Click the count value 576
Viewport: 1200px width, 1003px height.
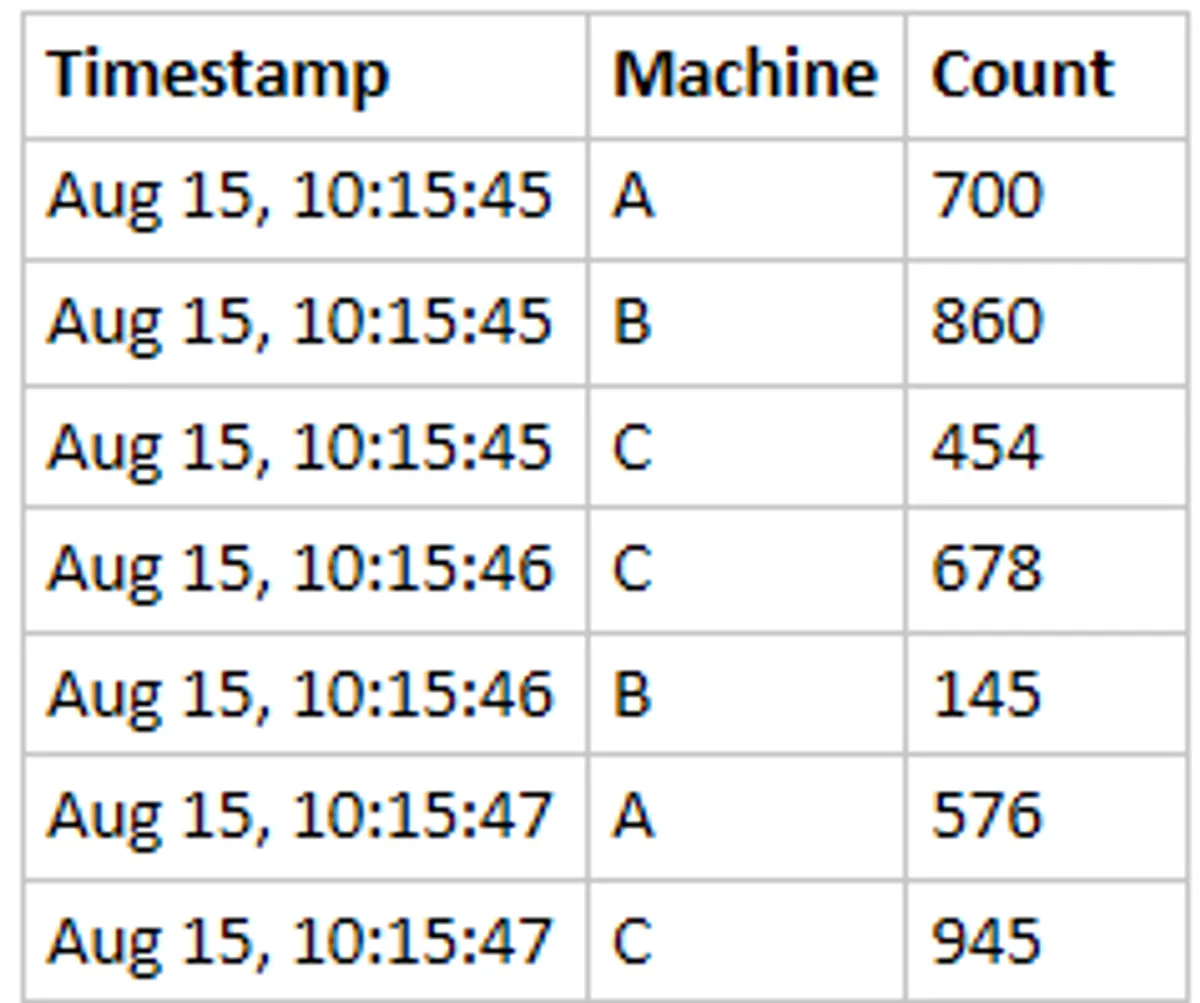pos(987,817)
